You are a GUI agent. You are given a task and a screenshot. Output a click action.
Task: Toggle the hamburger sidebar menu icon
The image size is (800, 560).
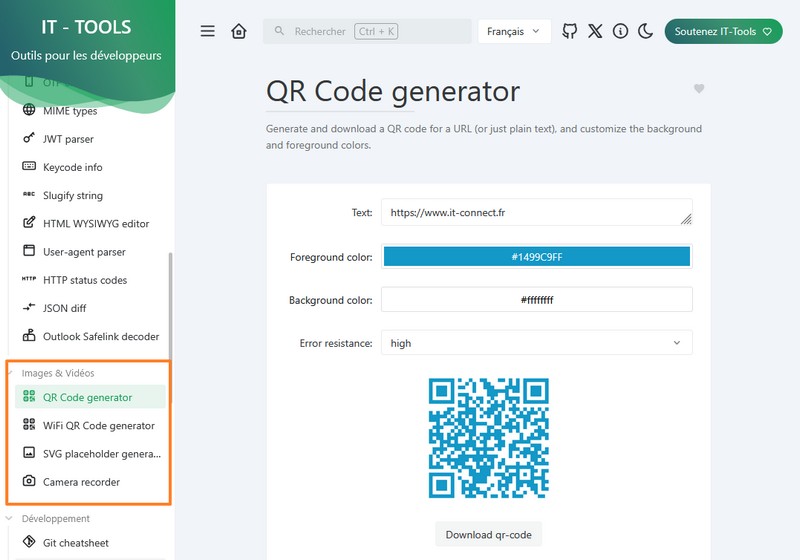[x=208, y=31]
